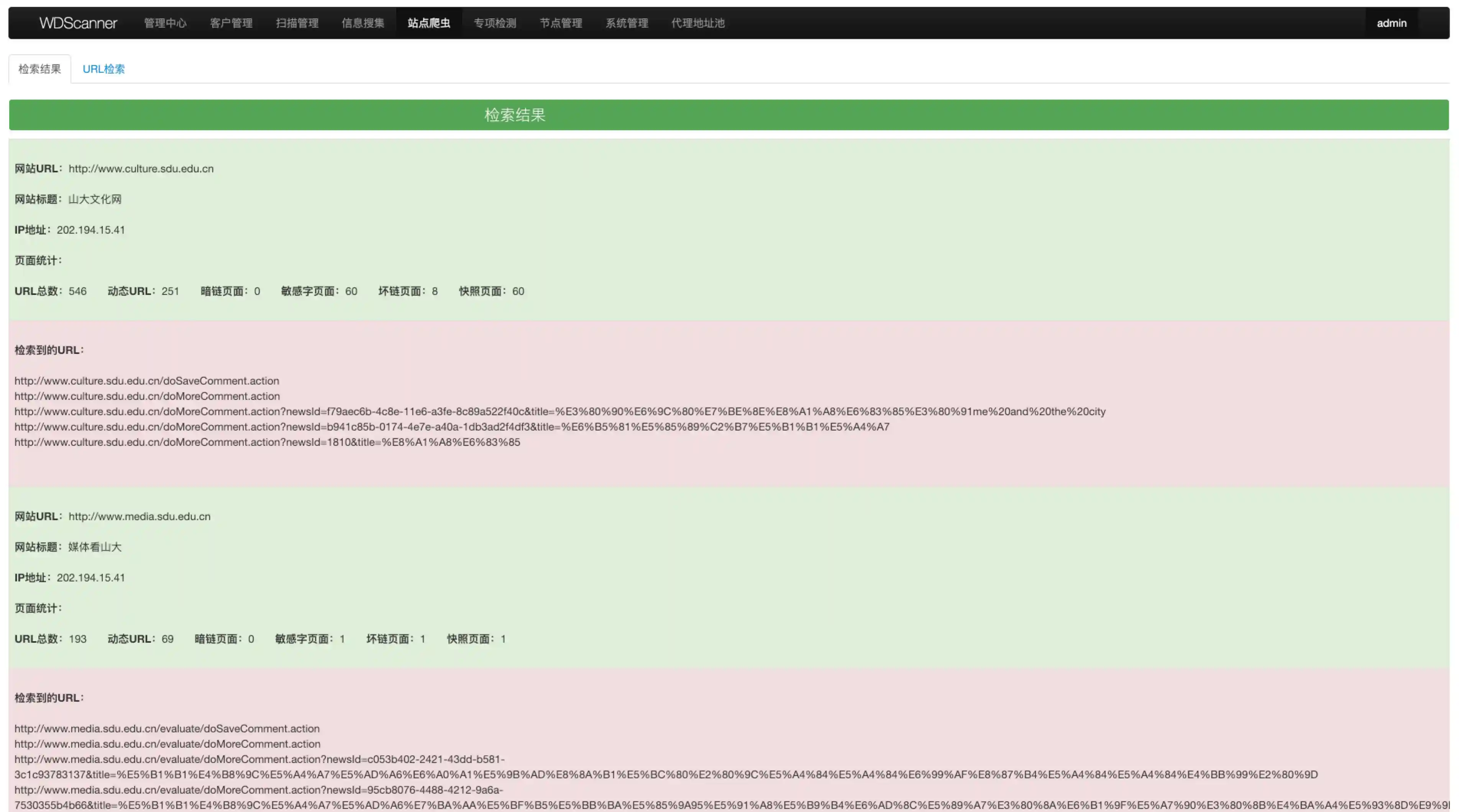
Task: Open the 客户管理 menu item
Action: point(231,23)
